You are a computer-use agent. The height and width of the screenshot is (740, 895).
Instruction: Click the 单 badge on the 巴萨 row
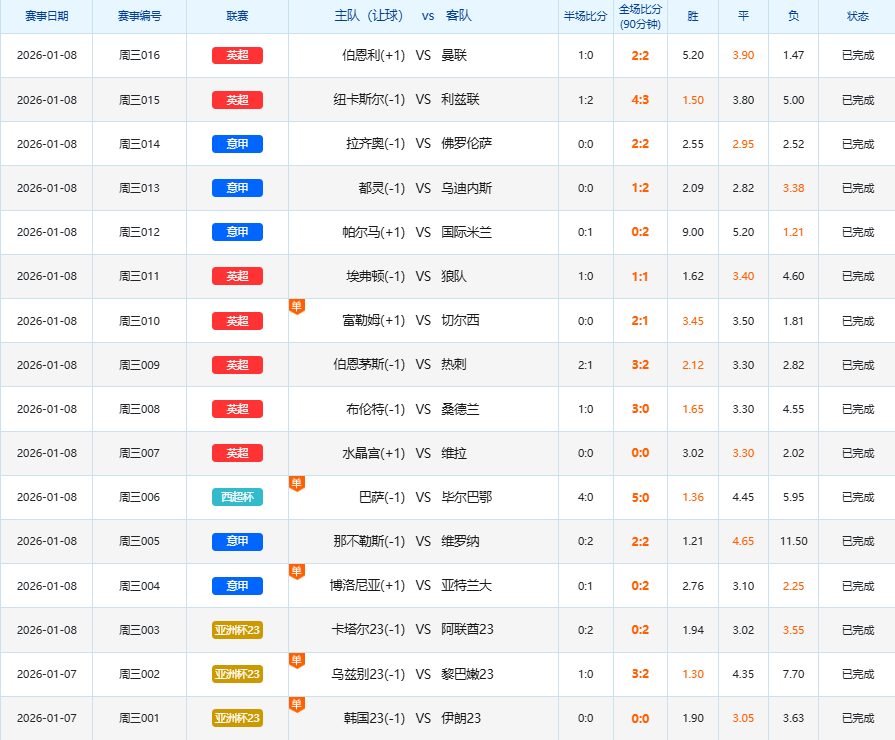296,483
